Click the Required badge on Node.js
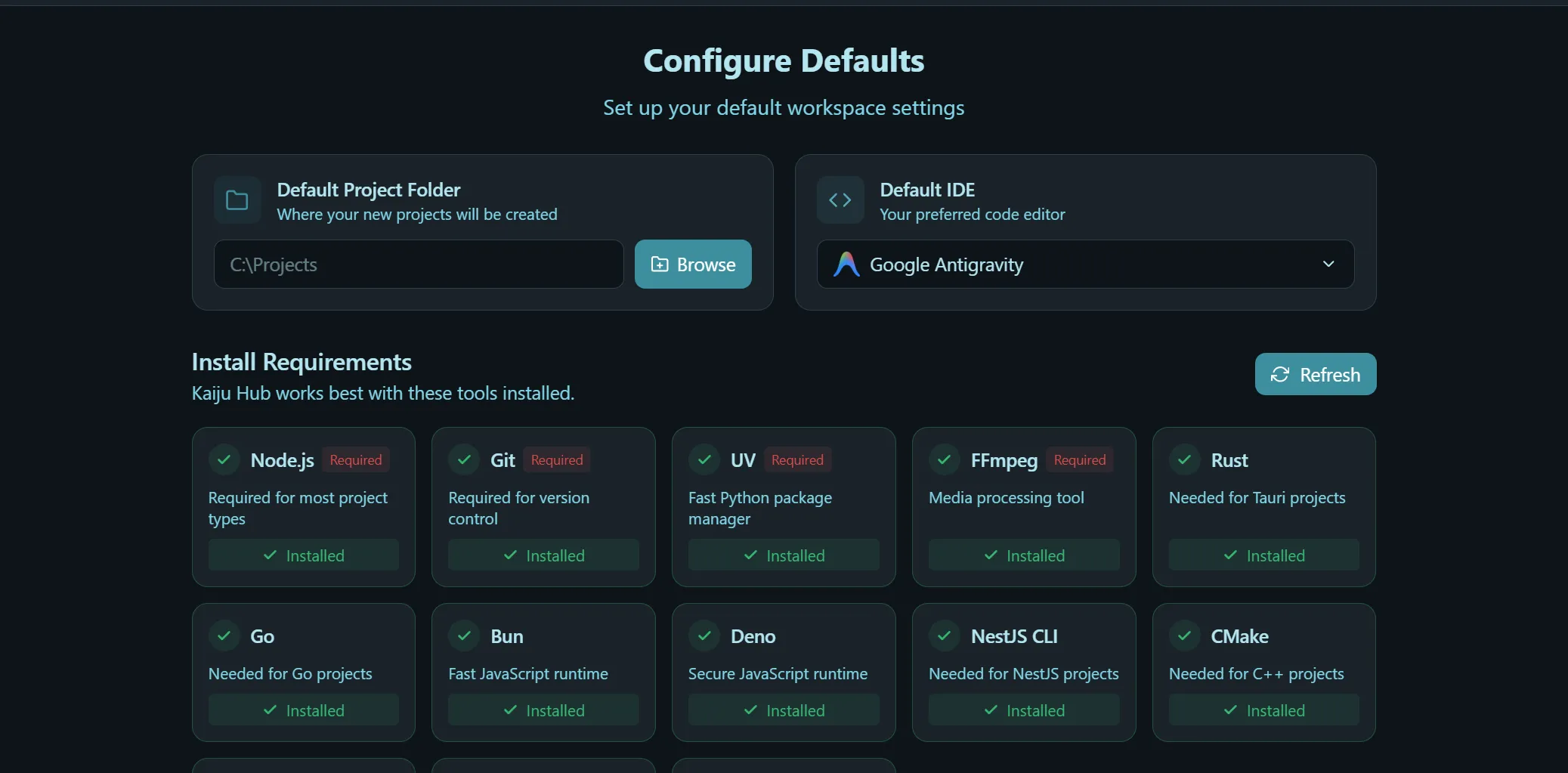This screenshot has height=773, width=1568. [x=356, y=460]
